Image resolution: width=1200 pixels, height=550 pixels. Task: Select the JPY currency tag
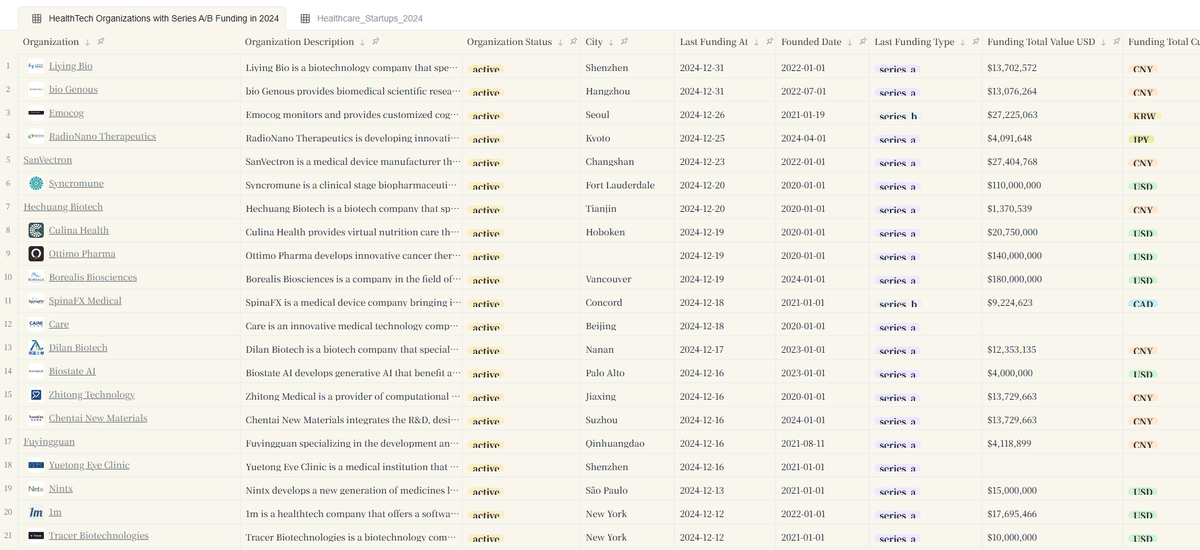tap(1141, 139)
